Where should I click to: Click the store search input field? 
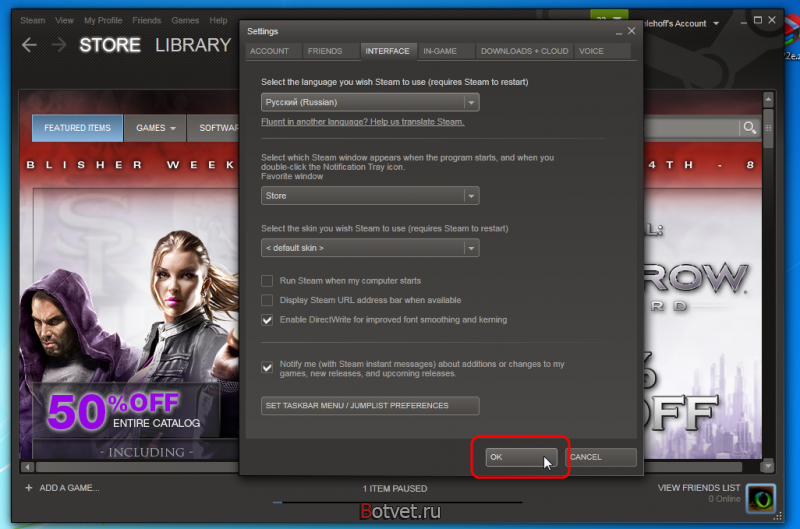691,128
